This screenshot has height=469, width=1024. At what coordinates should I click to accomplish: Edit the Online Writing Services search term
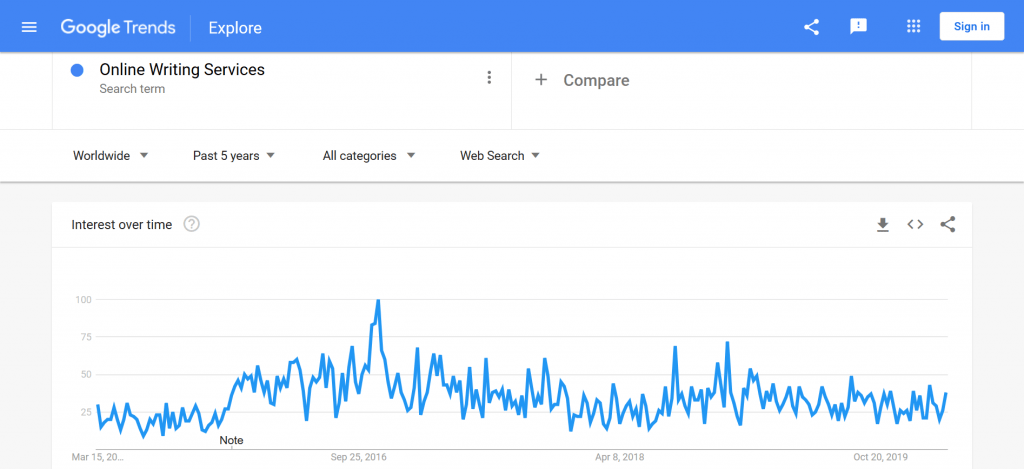click(182, 70)
